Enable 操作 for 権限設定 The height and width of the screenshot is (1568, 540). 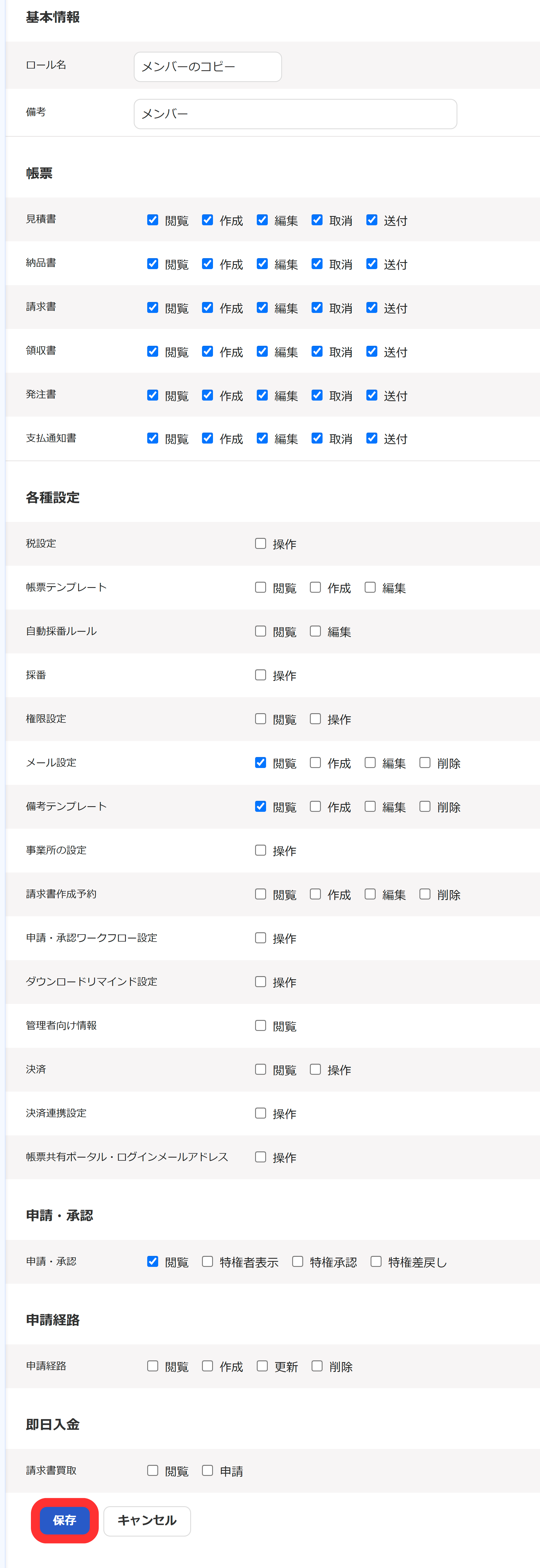point(315,719)
